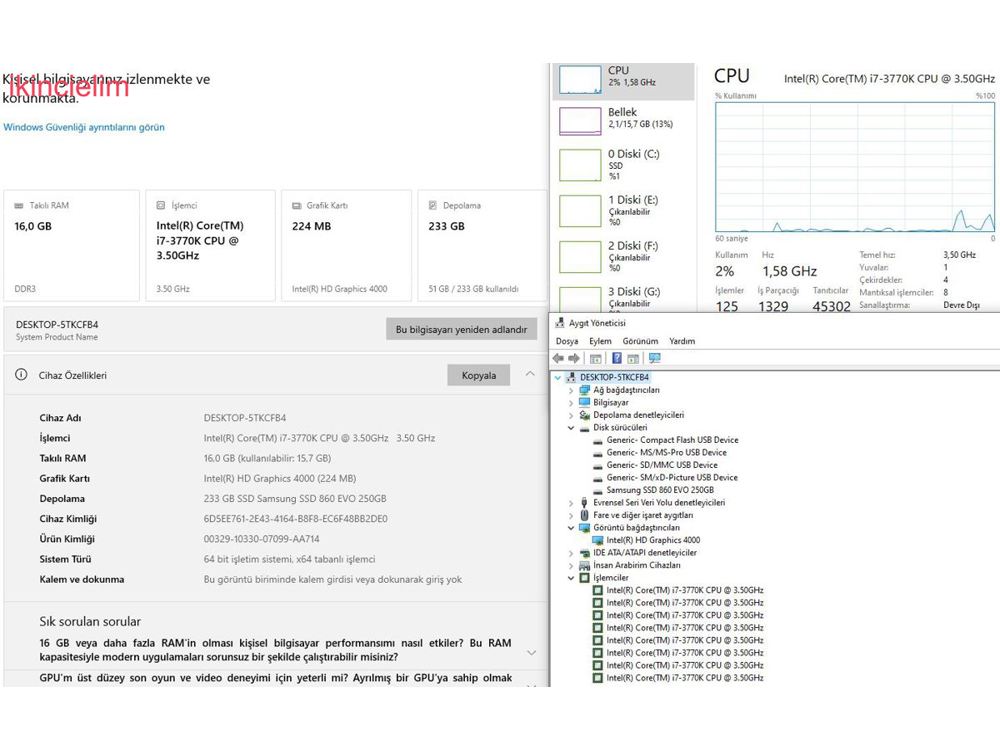Click info icon beside Cihaz Özellikleri

click(x=21, y=374)
